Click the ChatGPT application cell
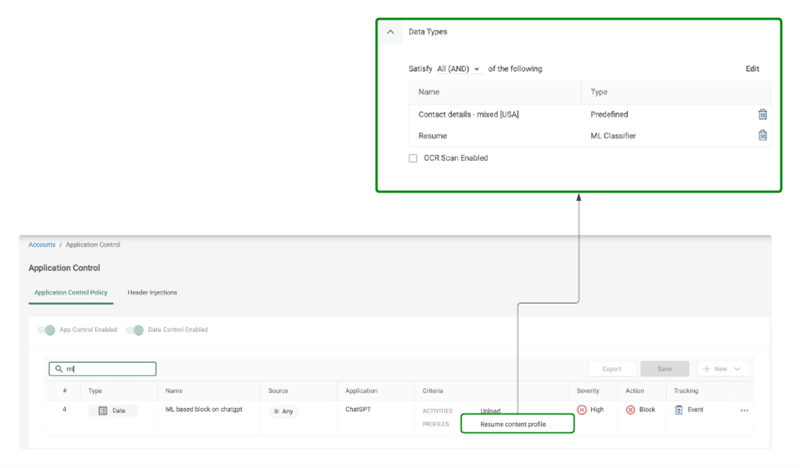The height and width of the screenshot is (468, 800). click(358, 409)
